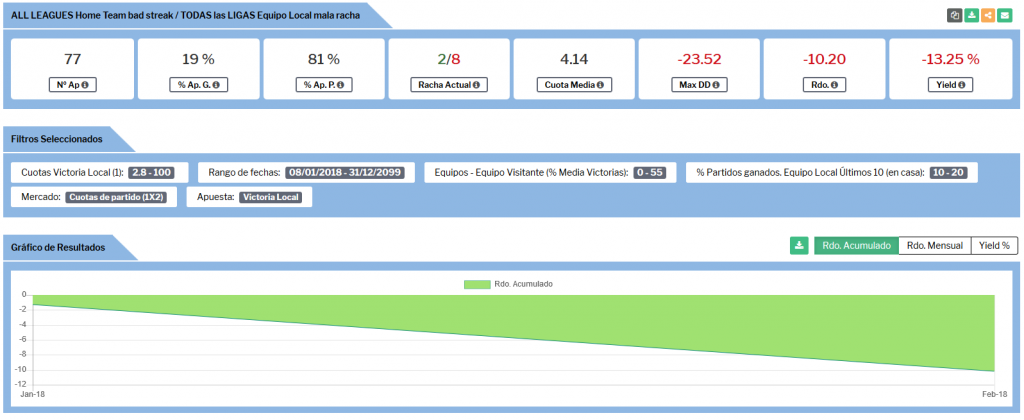Click the orange share icon
Viewport: 1024px width, 420px height.
988,15
